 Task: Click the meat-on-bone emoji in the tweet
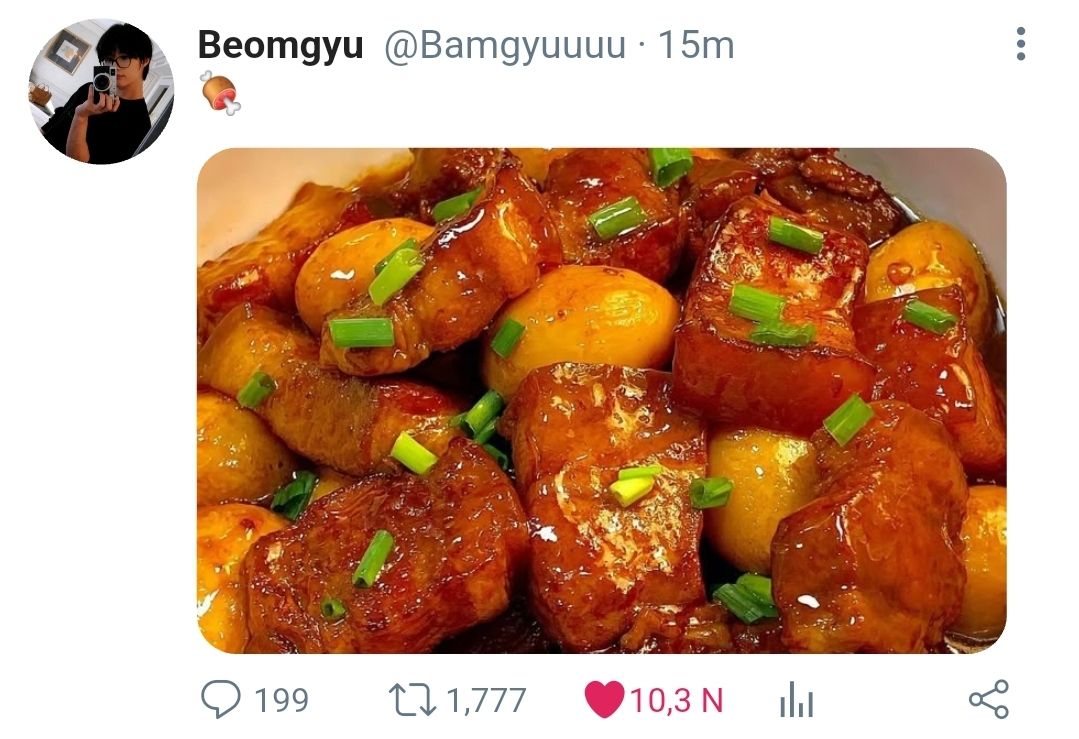tap(219, 92)
